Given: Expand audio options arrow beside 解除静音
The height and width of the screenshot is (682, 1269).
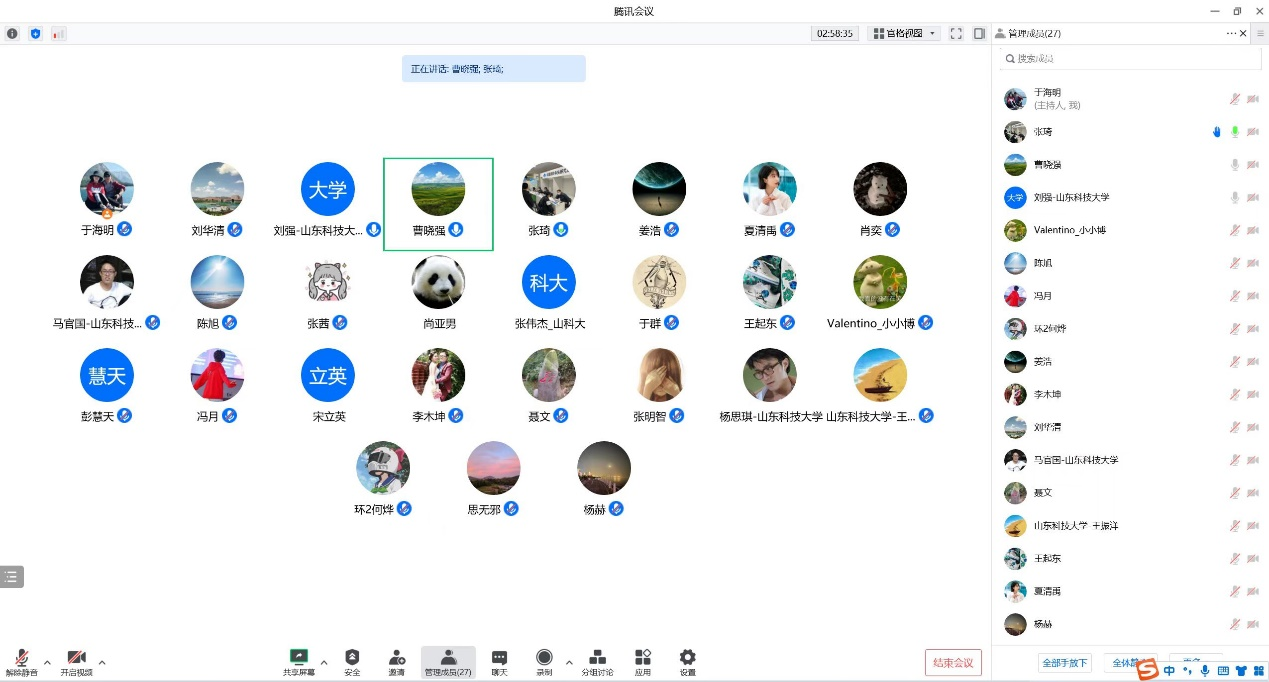Looking at the screenshot, I should coord(47,661).
